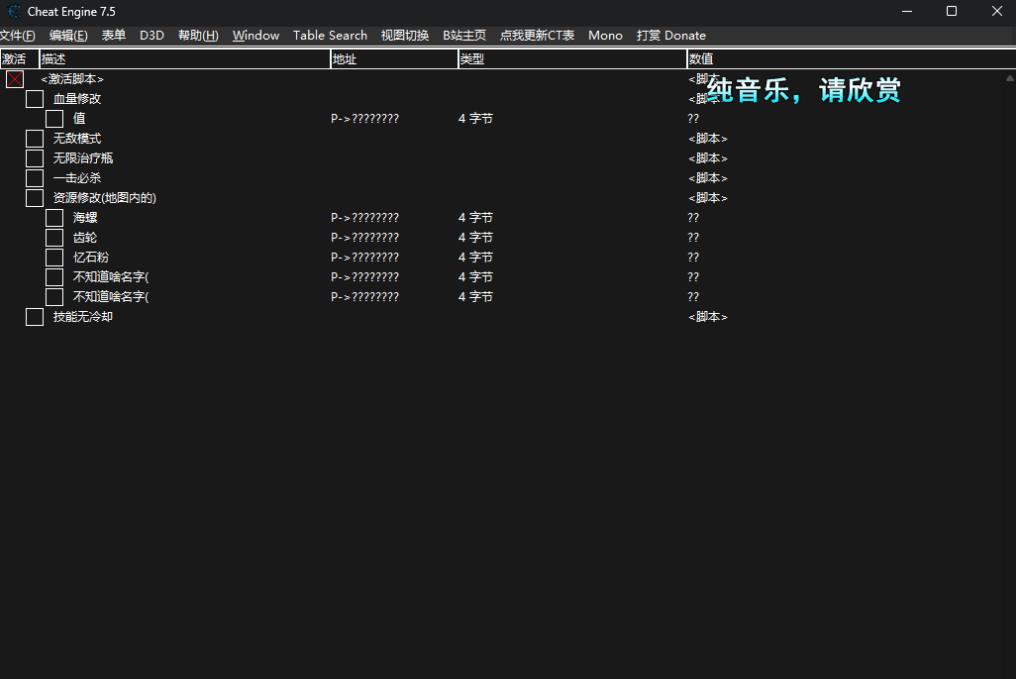Click the <脚本> value of 一击必杀 row

tap(708, 178)
